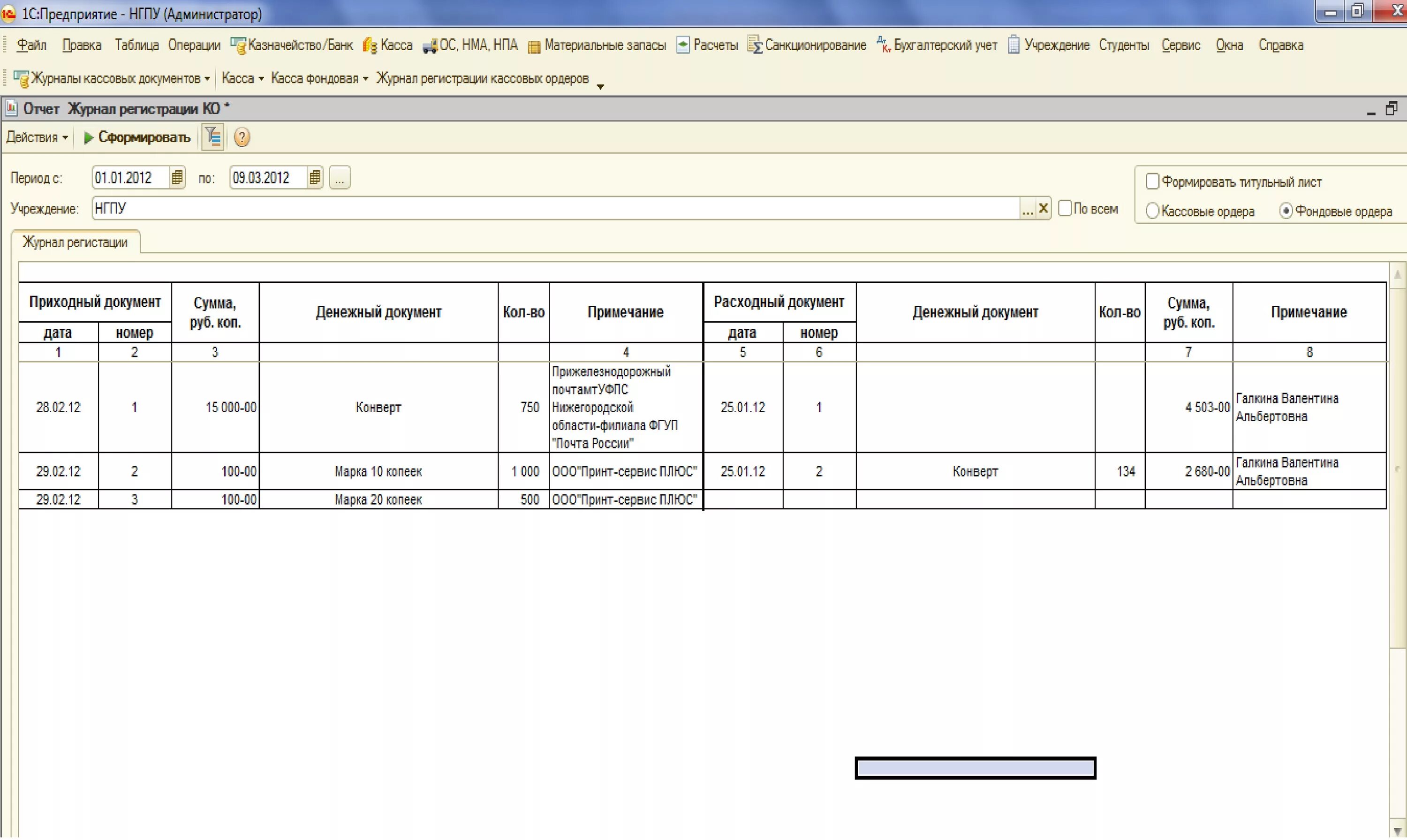The image size is (1407, 840).
Task: Click the settings icon next to Сформировать
Action: pyautogui.click(x=213, y=137)
